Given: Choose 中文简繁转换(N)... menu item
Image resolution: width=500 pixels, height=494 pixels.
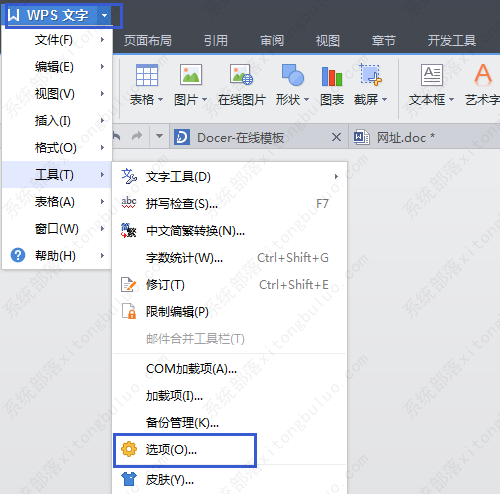Looking at the screenshot, I should tap(230, 231).
